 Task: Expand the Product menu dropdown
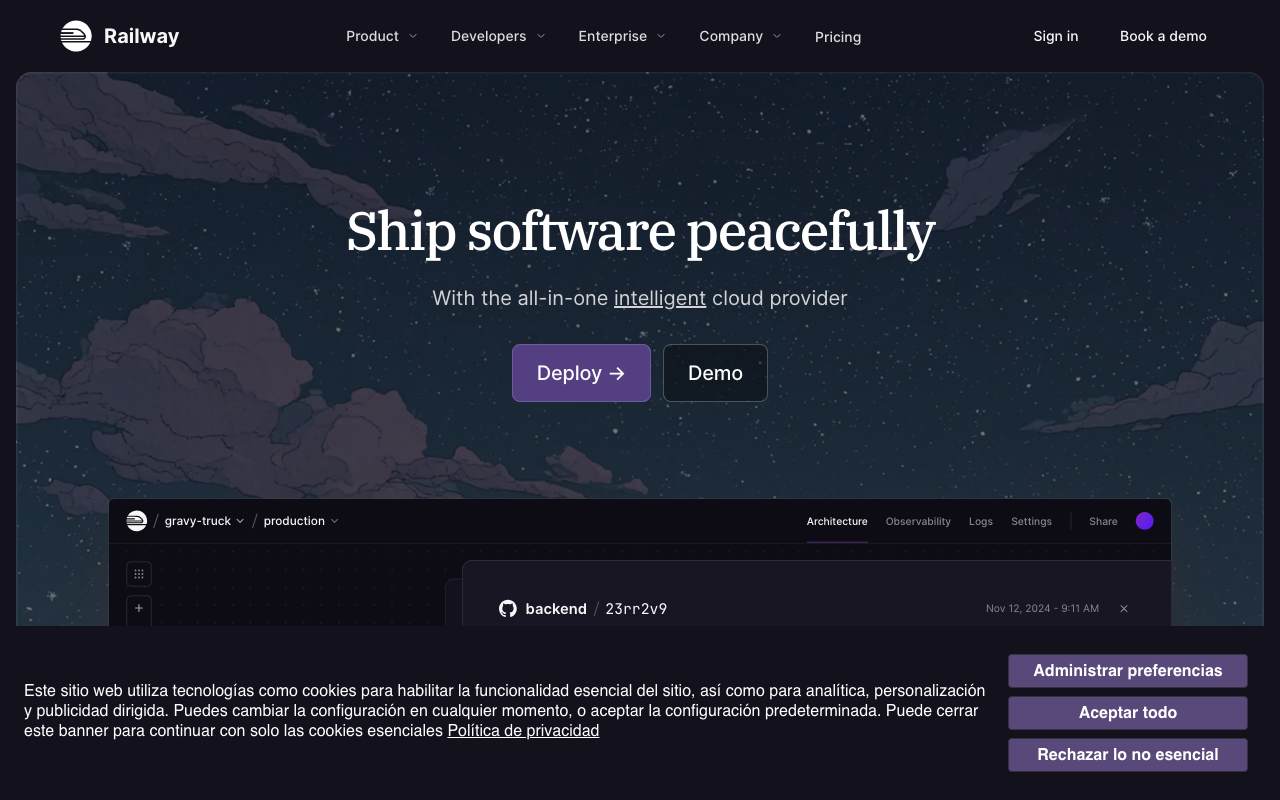pyautogui.click(x=381, y=36)
